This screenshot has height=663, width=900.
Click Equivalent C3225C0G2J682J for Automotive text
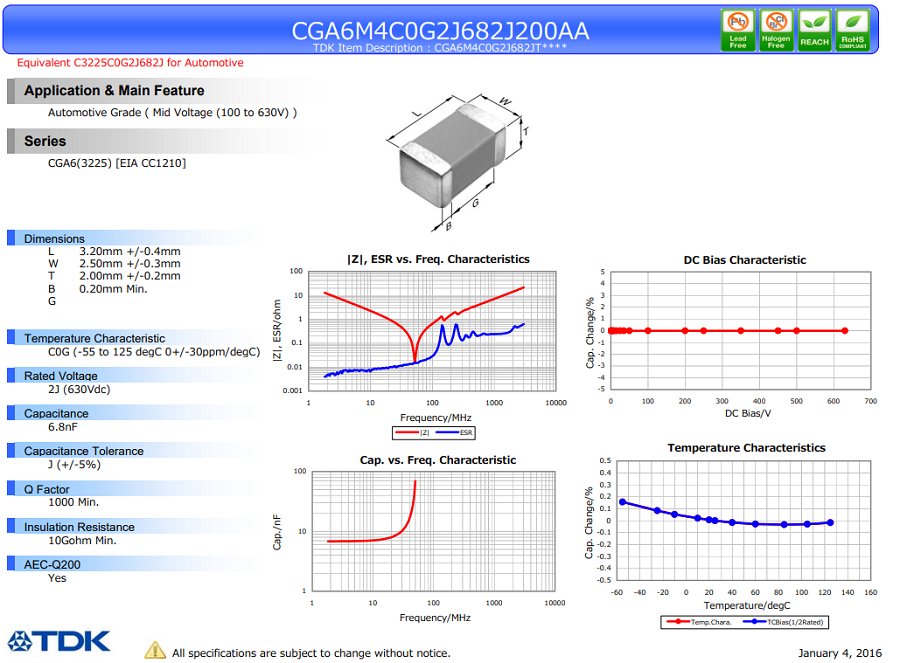[130, 63]
